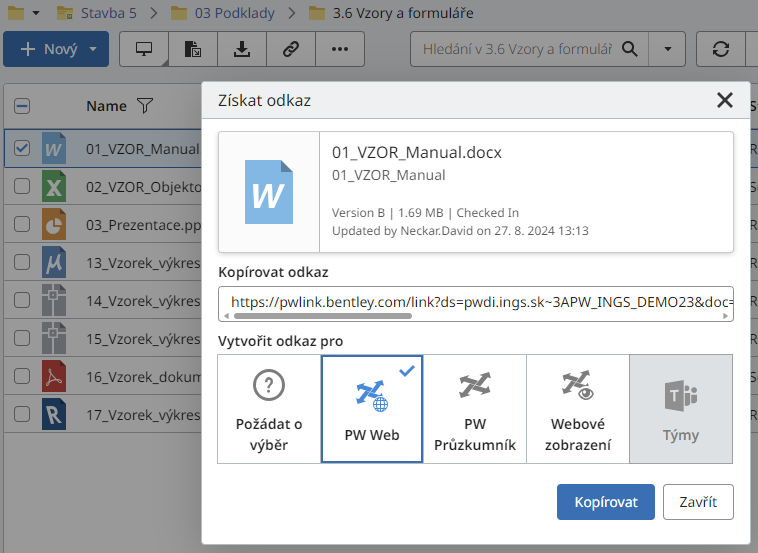
Task: Click left scroll arrow of URL field
Action: [x=227, y=316]
